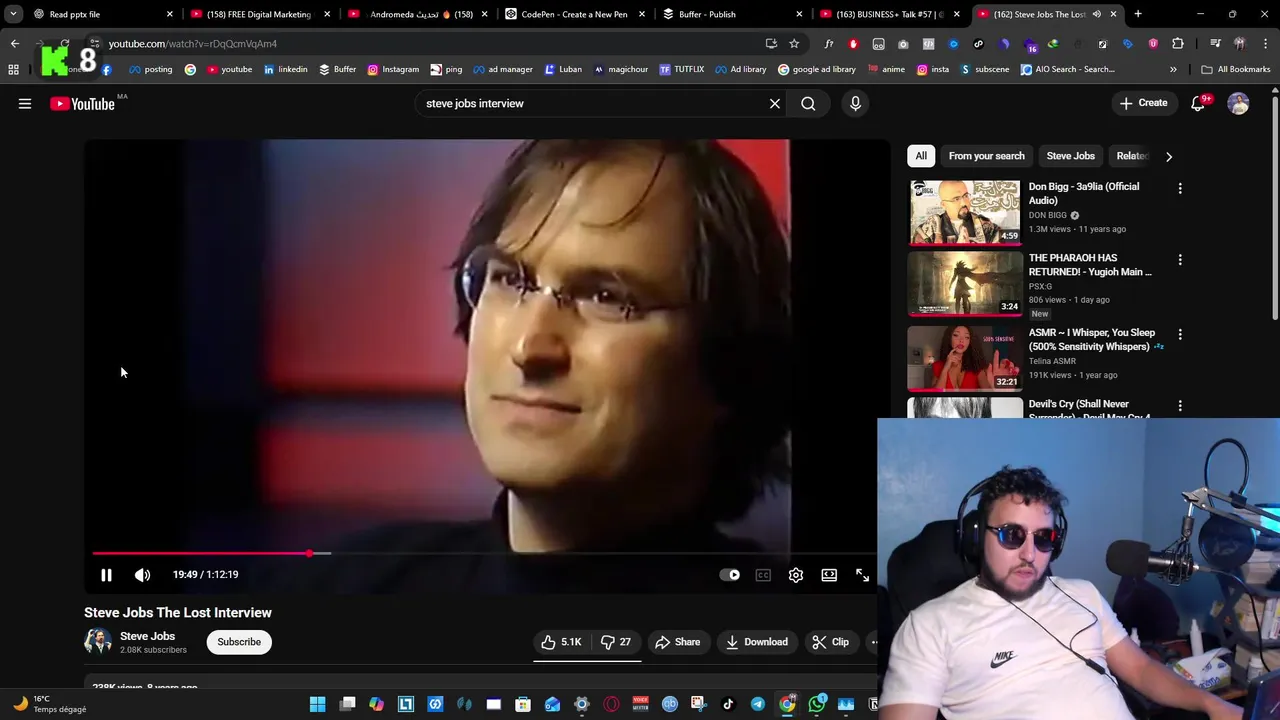Image resolution: width=1280 pixels, height=720 pixels.
Task: Subscribe to the Steve Jobs channel
Action: tap(239, 642)
